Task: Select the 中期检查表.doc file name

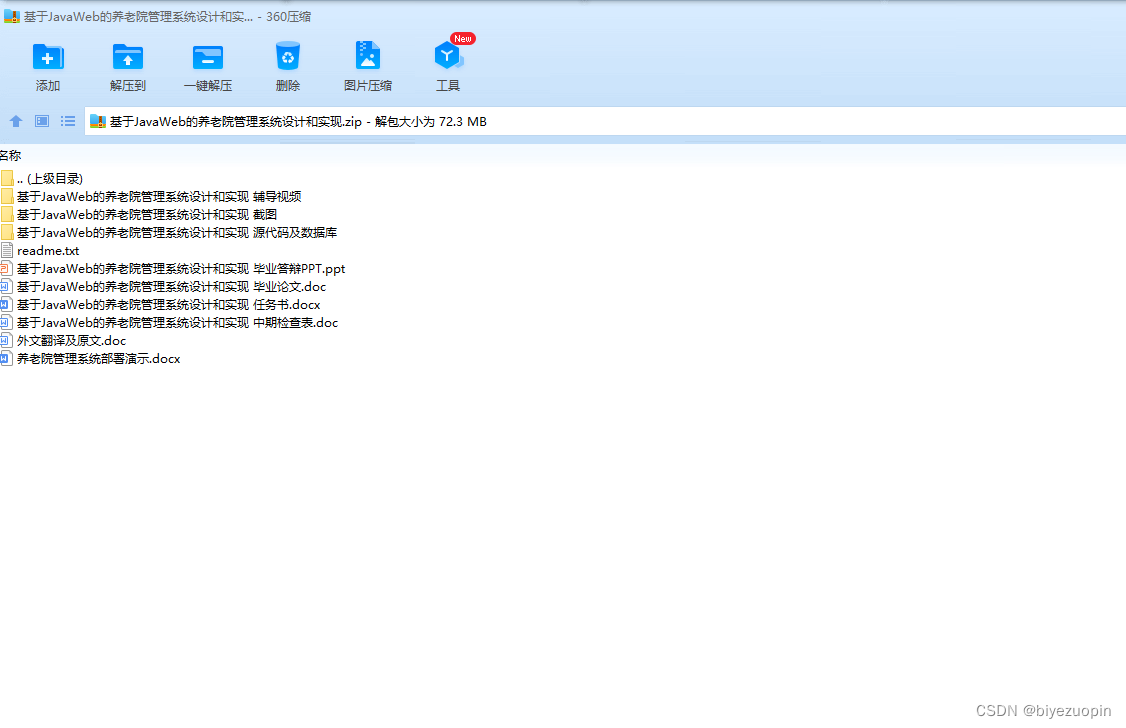Action: 177,322
